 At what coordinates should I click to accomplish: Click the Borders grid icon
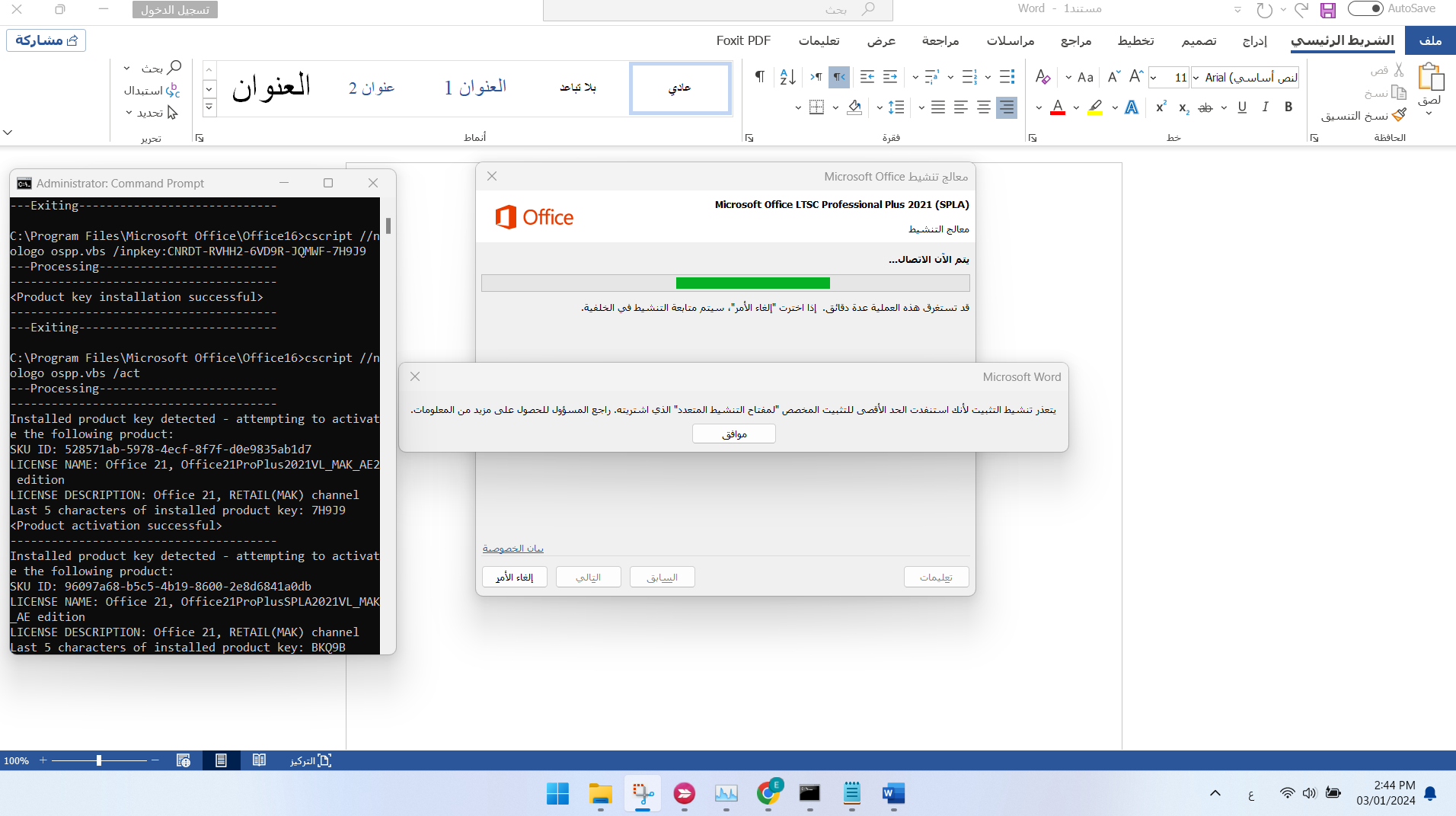(x=816, y=107)
